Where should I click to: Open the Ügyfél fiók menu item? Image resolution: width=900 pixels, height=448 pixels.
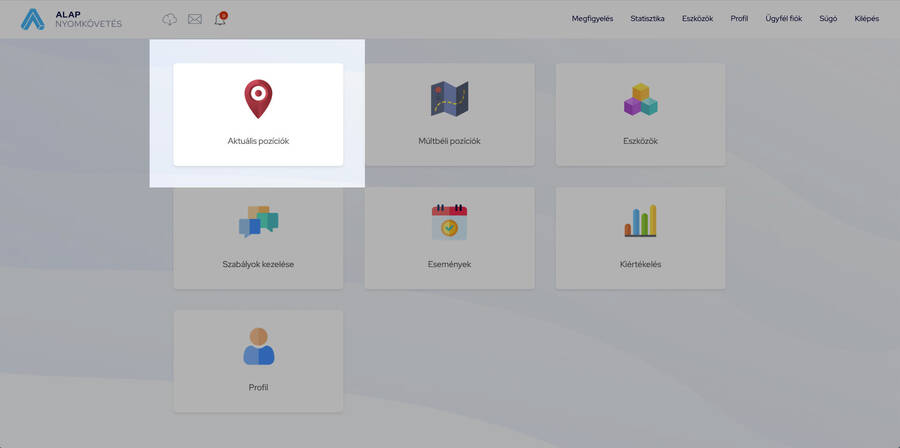783,19
